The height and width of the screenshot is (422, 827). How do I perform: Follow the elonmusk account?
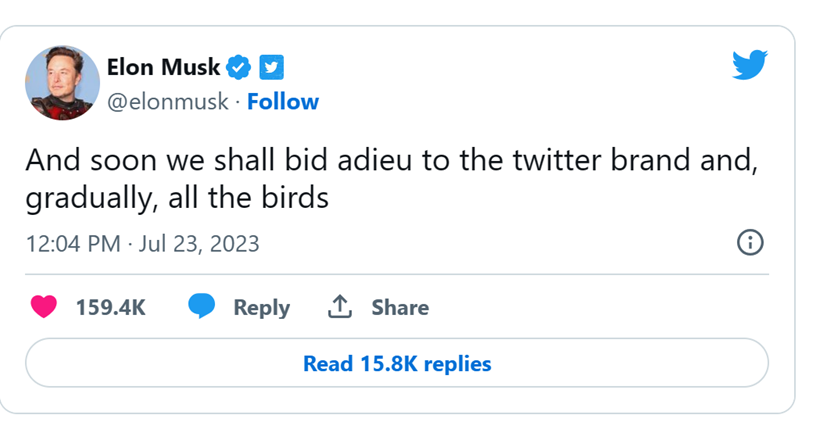283,102
